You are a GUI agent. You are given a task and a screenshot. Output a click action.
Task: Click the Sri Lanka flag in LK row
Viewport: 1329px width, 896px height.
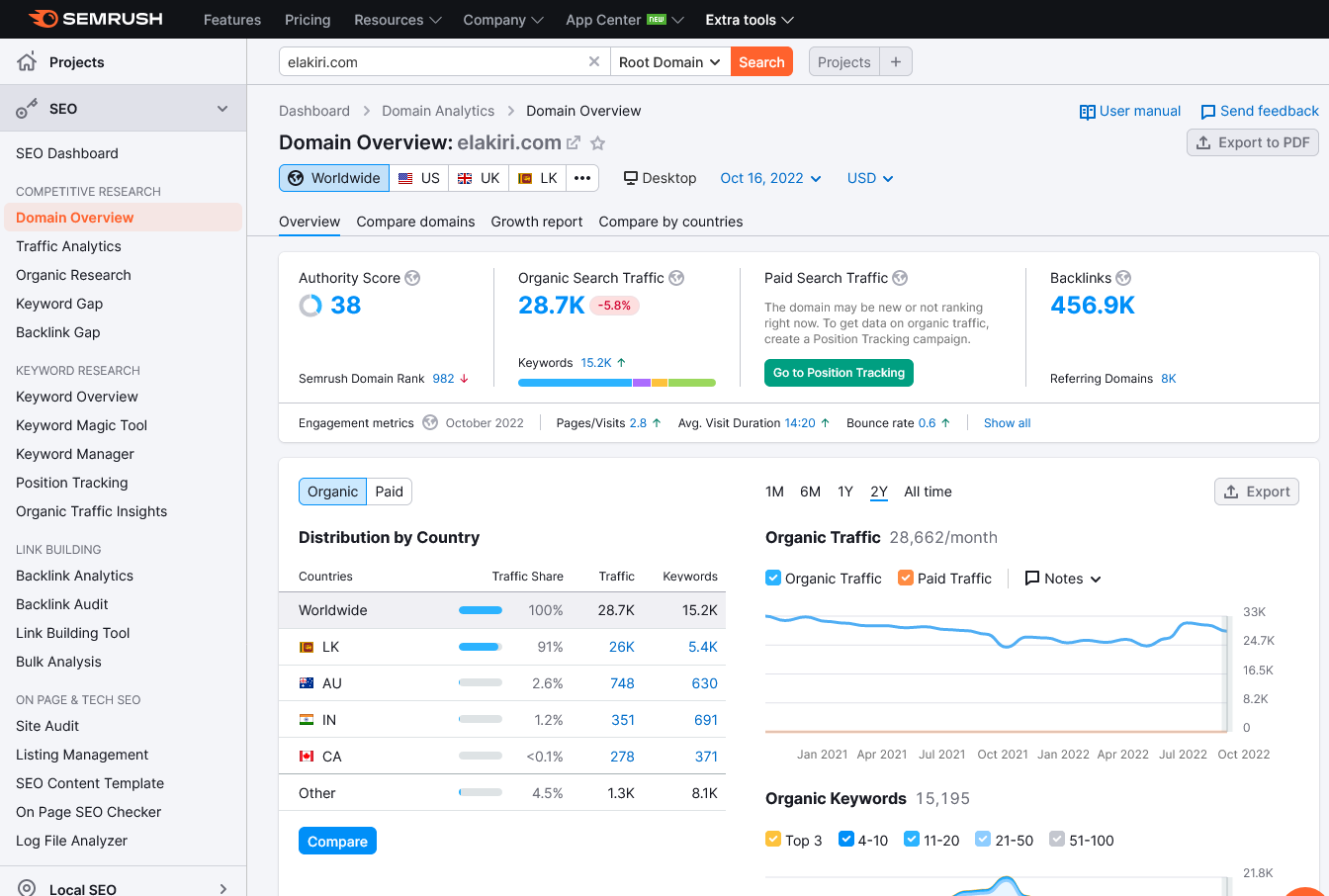coord(307,647)
